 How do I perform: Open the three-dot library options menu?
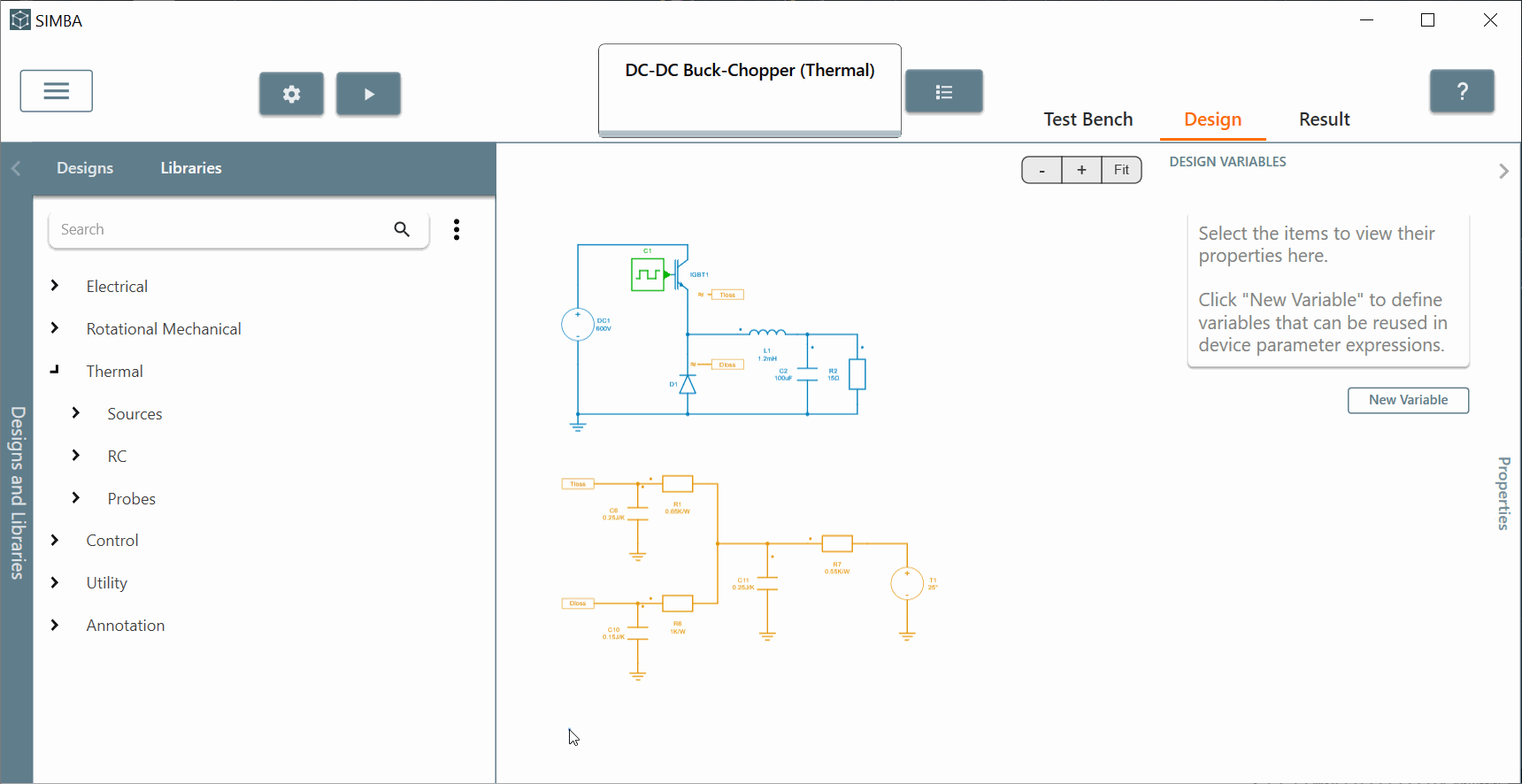click(x=457, y=230)
